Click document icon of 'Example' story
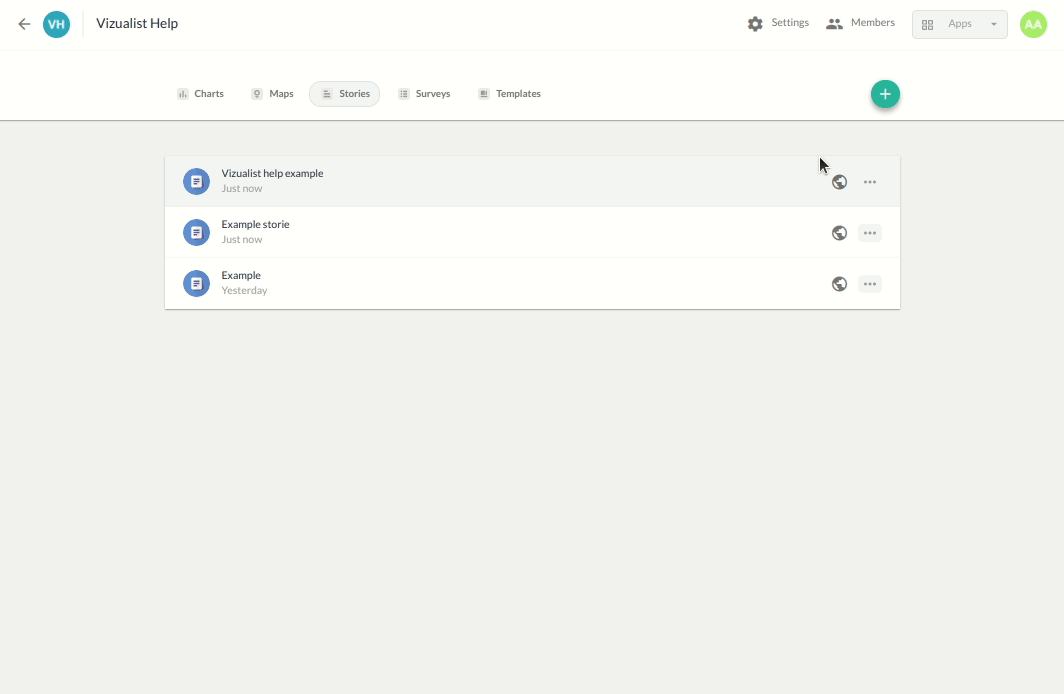 click(x=197, y=284)
